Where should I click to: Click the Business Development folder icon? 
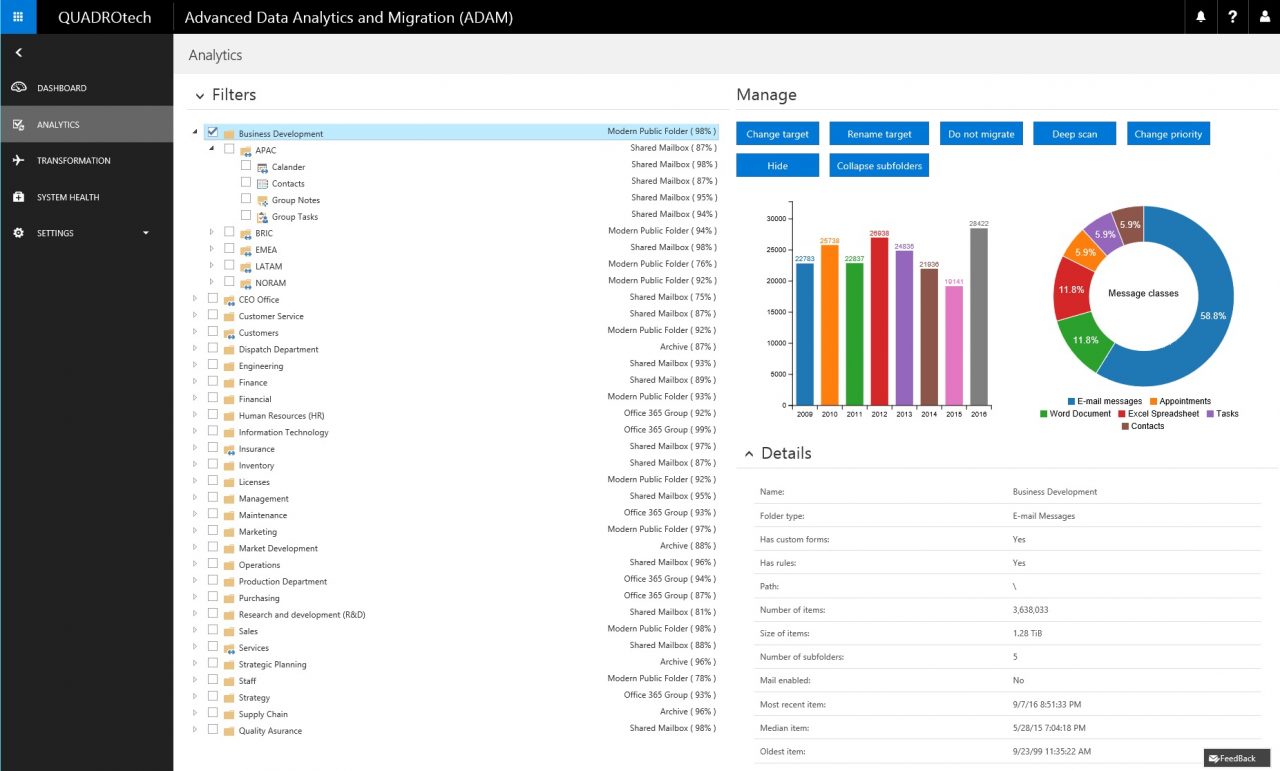(x=229, y=134)
